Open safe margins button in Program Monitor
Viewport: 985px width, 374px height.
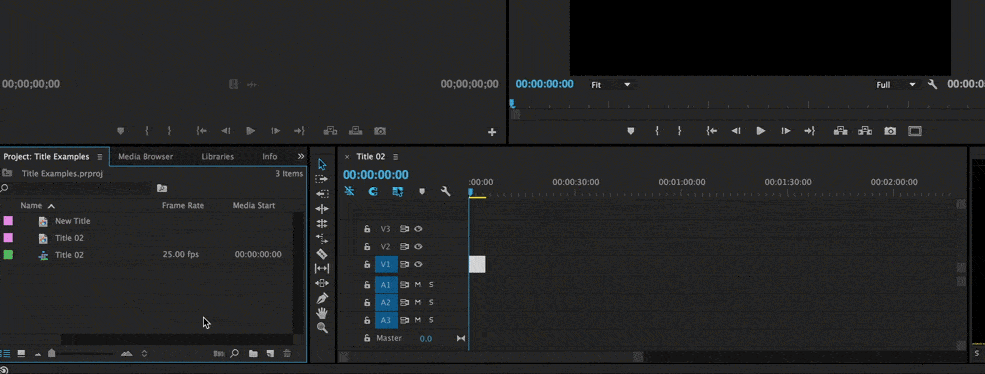click(x=915, y=131)
